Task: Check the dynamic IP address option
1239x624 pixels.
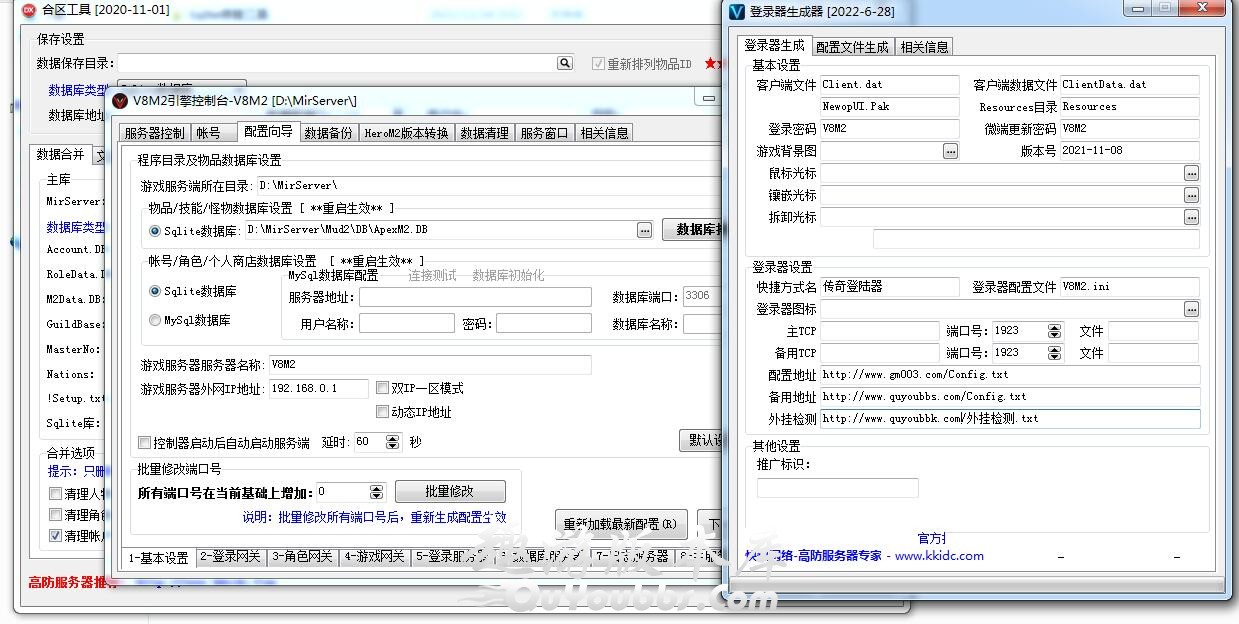Action: 382,411
